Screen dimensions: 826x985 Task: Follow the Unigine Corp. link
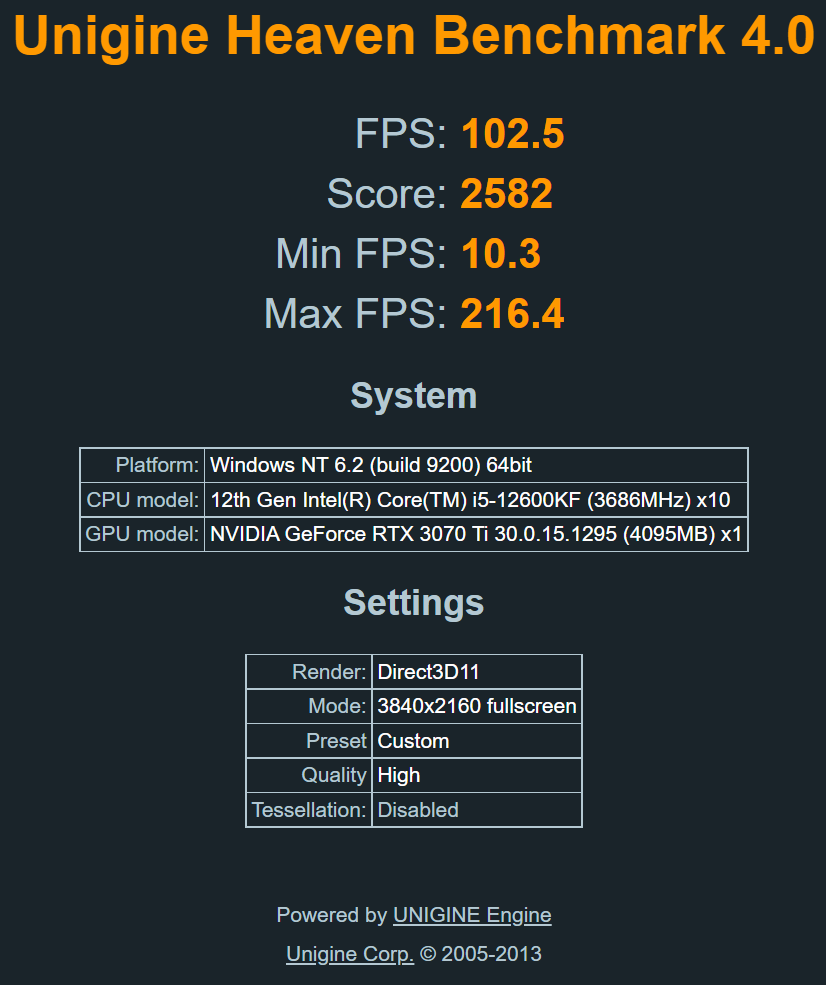[350, 954]
